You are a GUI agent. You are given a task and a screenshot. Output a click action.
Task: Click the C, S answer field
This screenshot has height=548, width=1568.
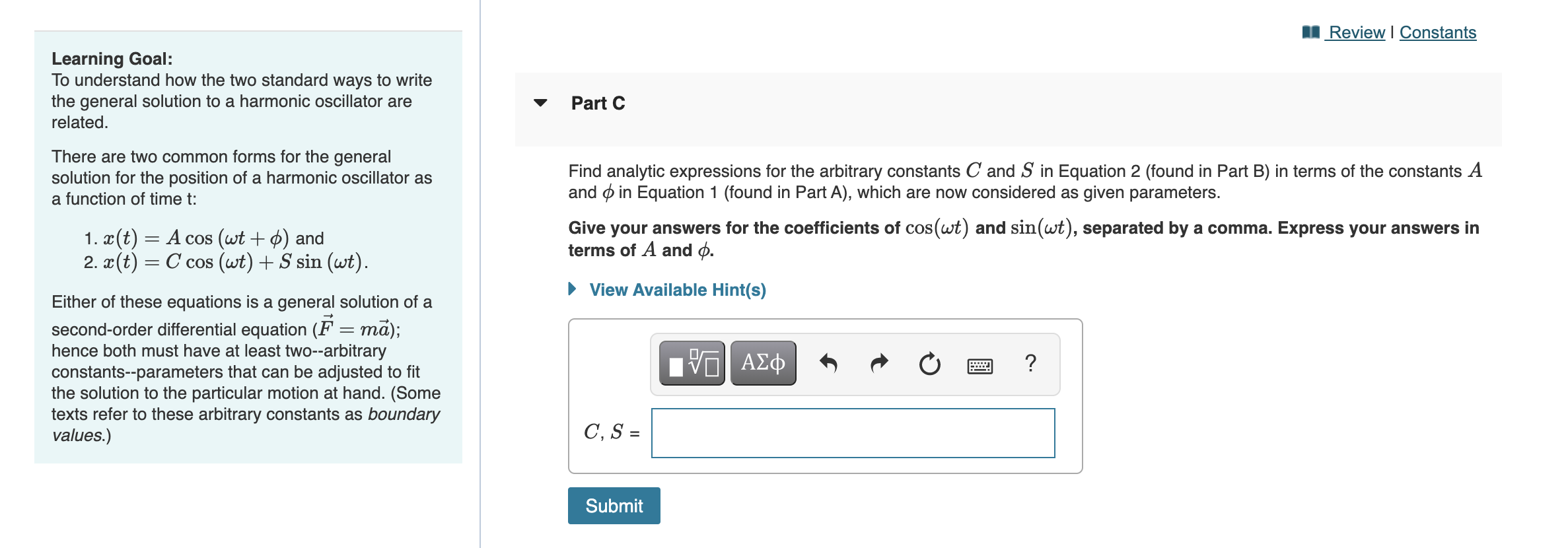pyautogui.click(x=853, y=433)
